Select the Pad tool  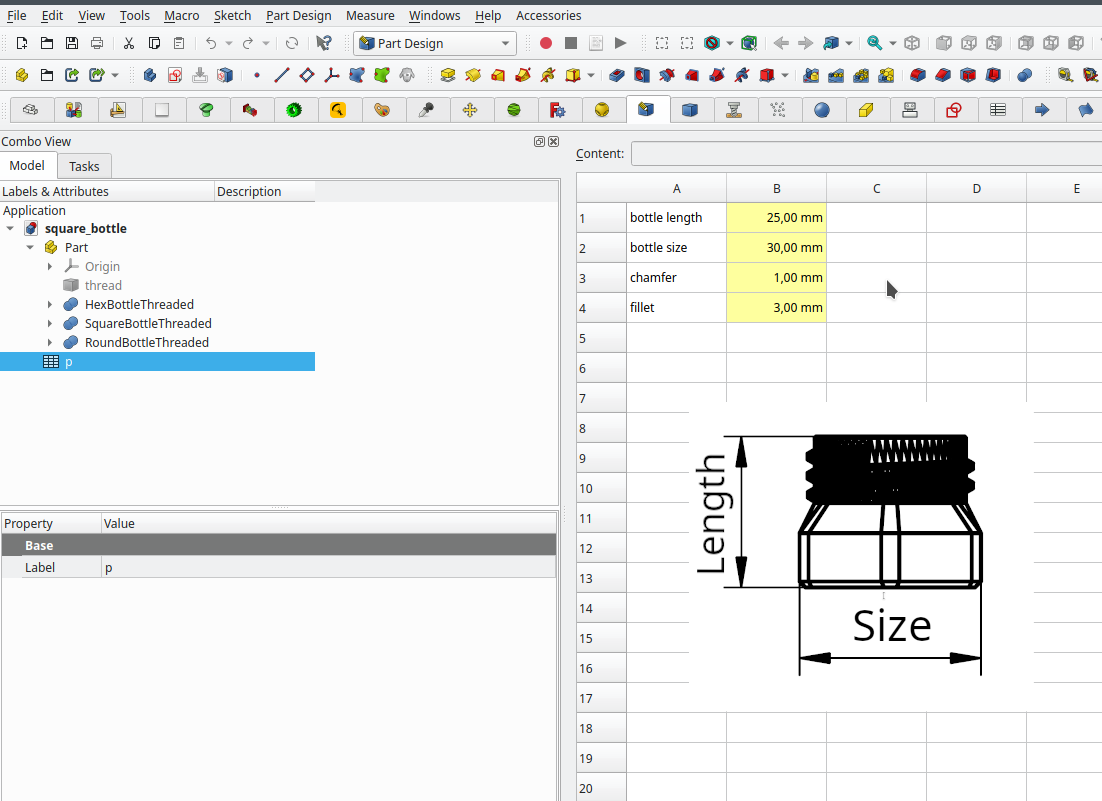coord(448,75)
